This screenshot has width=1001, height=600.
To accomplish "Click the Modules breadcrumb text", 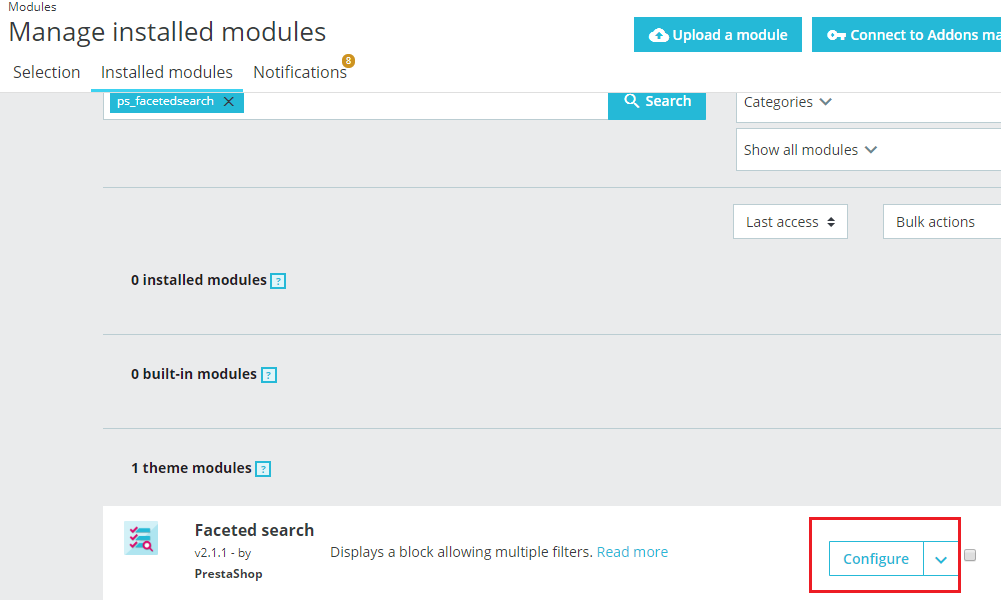I will 32,7.
